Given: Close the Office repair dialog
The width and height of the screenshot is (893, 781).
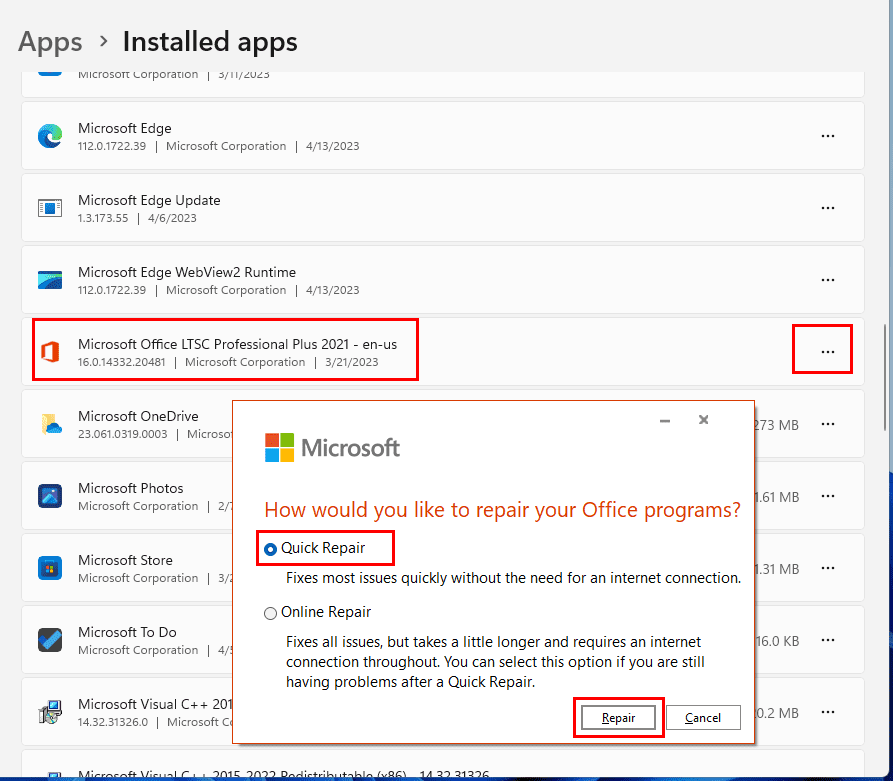Looking at the screenshot, I should (x=703, y=420).
